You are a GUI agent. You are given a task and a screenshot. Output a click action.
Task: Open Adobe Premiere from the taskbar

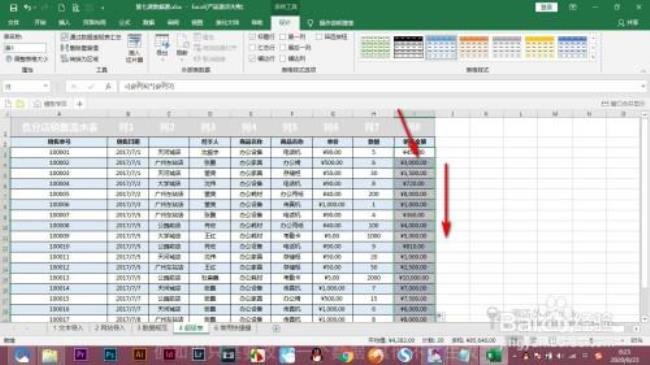(x=80, y=355)
